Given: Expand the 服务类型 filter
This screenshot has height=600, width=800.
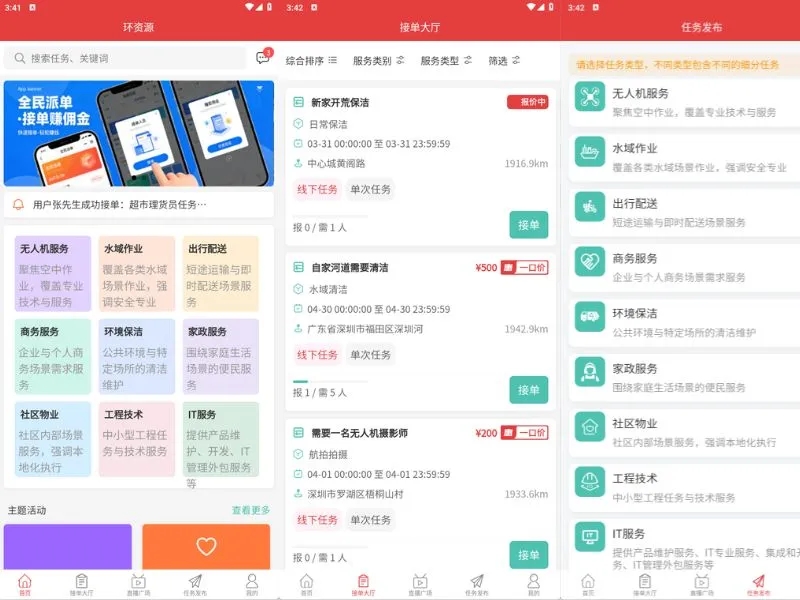Looking at the screenshot, I should (x=446, y=60).
